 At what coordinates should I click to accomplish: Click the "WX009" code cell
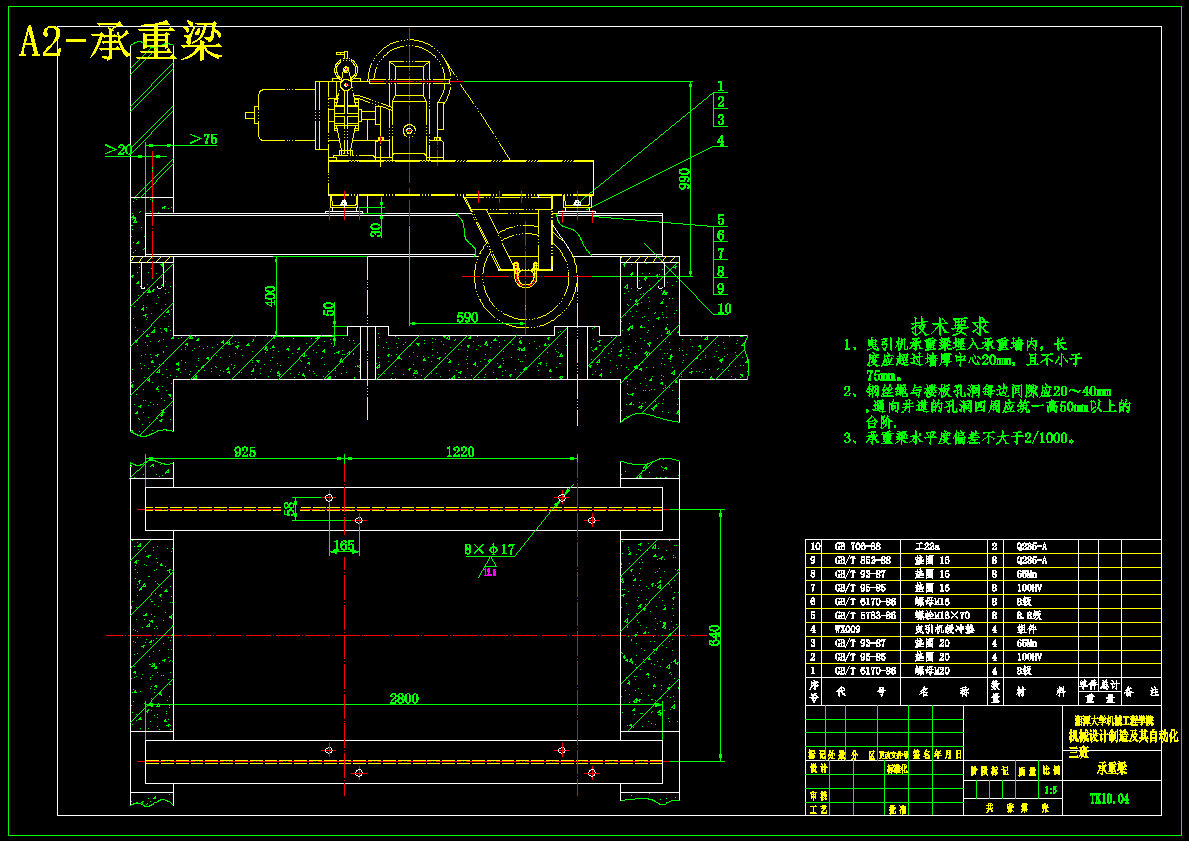pos(847,629)
